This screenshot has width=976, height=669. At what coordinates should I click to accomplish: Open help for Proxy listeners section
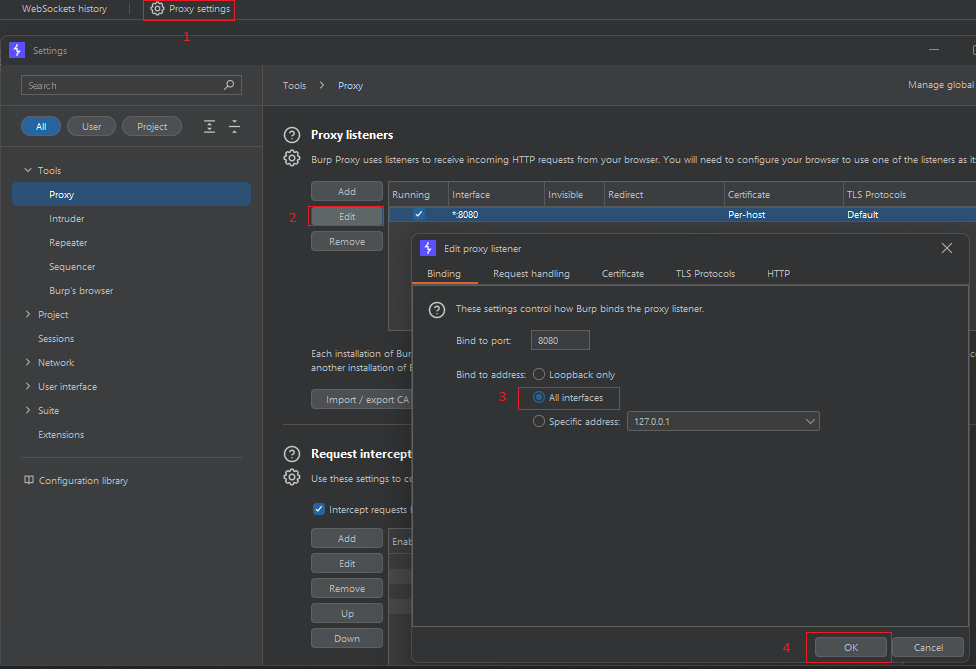292,135
